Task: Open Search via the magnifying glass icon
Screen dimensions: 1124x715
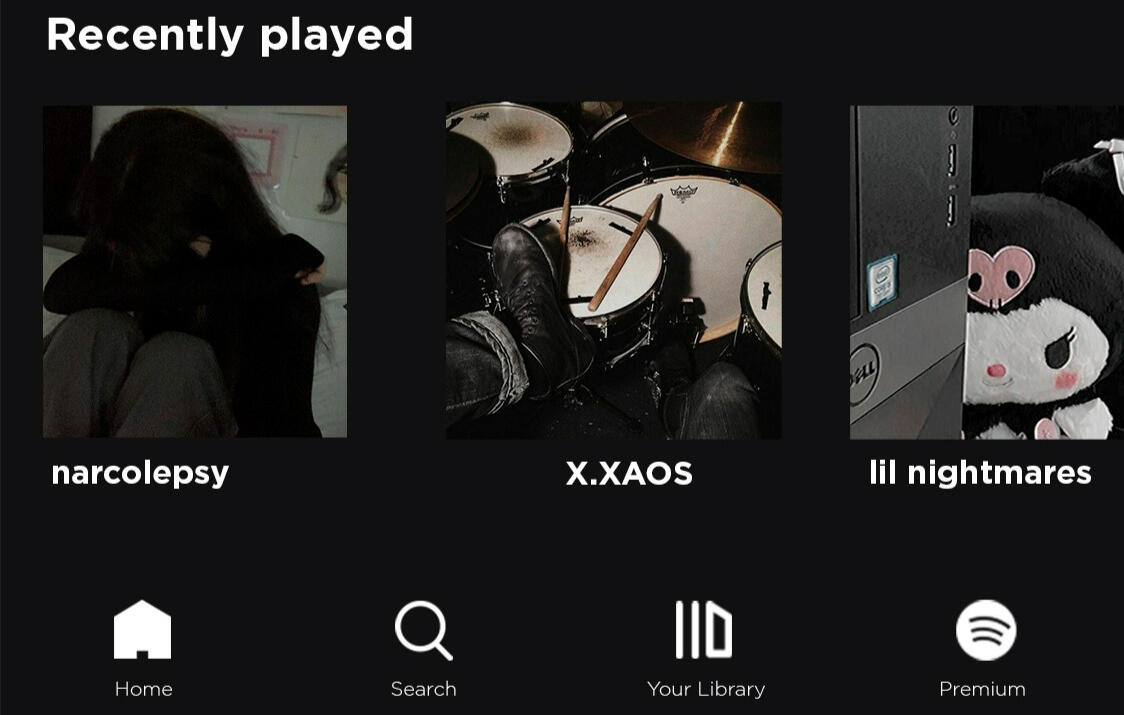Action: 424,630
